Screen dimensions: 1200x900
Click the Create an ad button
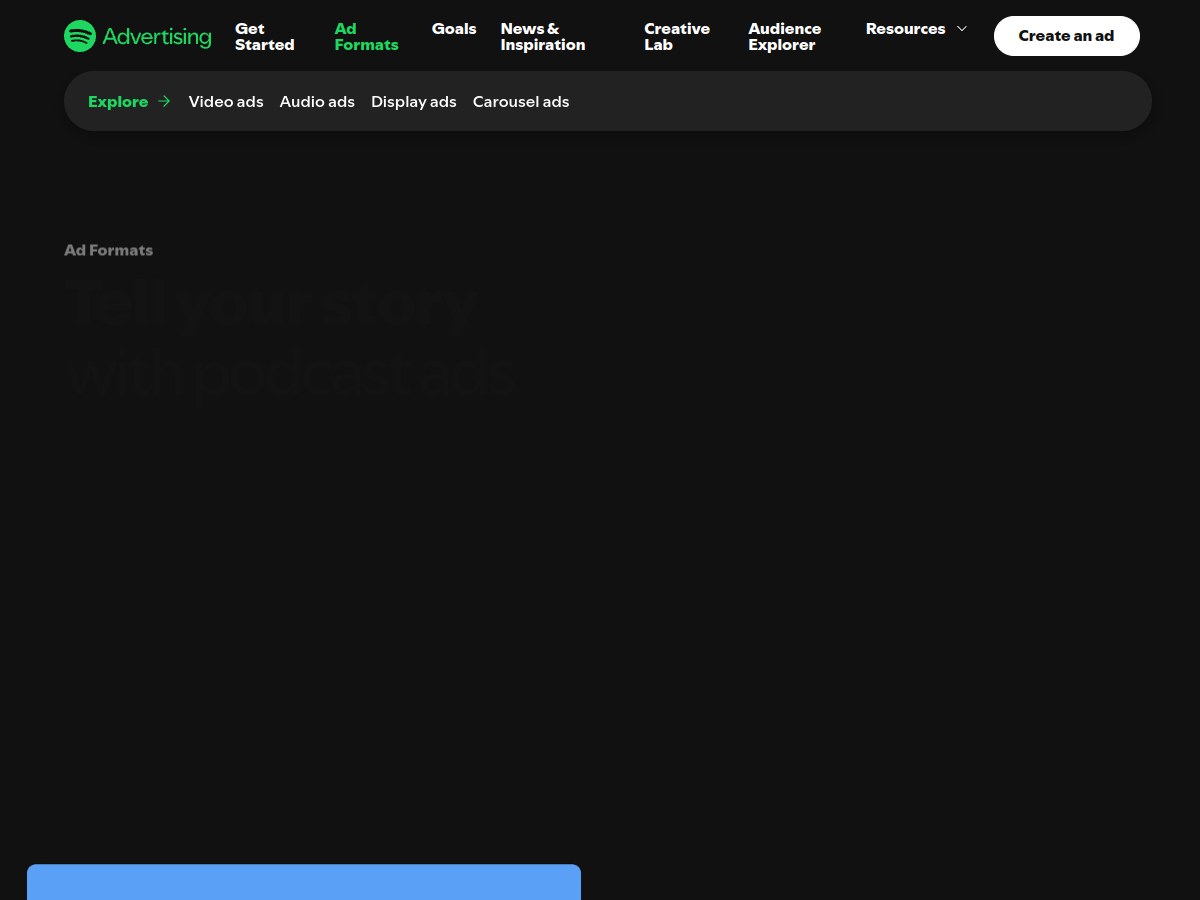[1067, 36]
